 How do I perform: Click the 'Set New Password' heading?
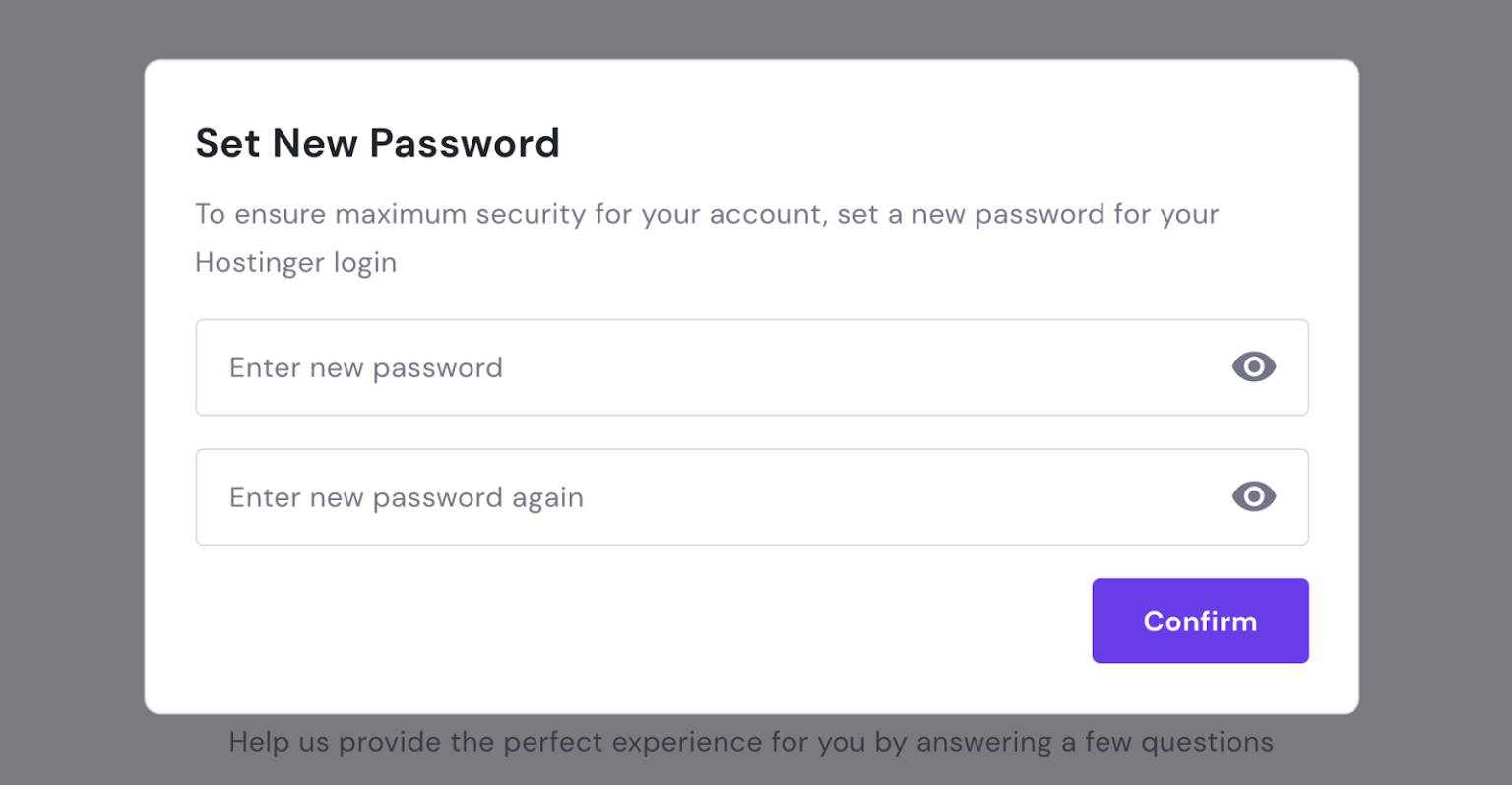(377, 143)
